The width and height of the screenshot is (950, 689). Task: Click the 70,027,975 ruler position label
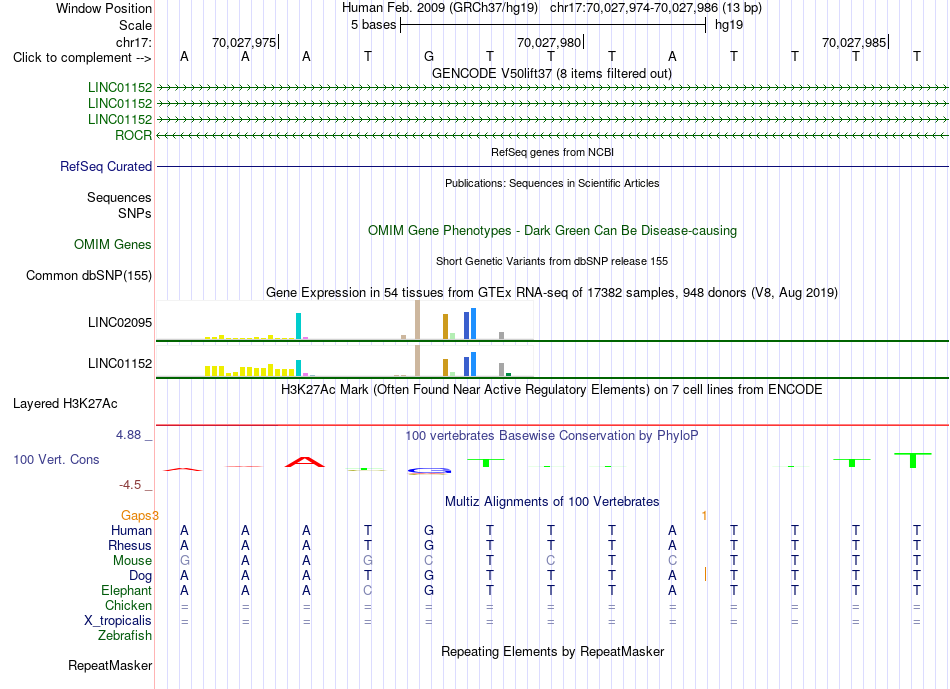tap(244, 42)
